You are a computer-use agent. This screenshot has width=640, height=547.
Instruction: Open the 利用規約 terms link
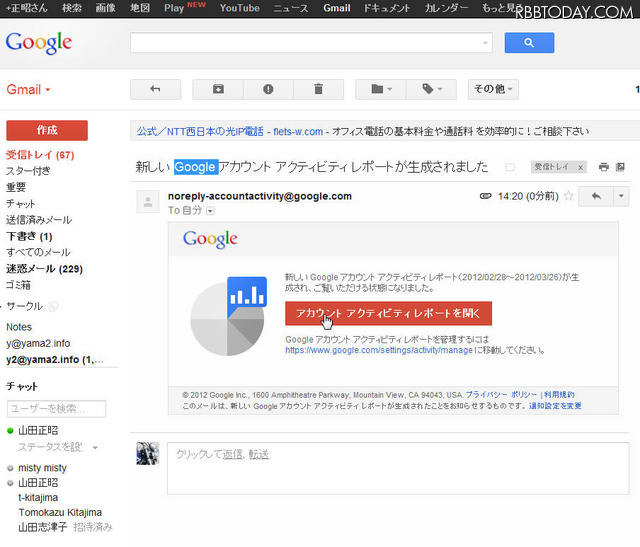(559, 395)
